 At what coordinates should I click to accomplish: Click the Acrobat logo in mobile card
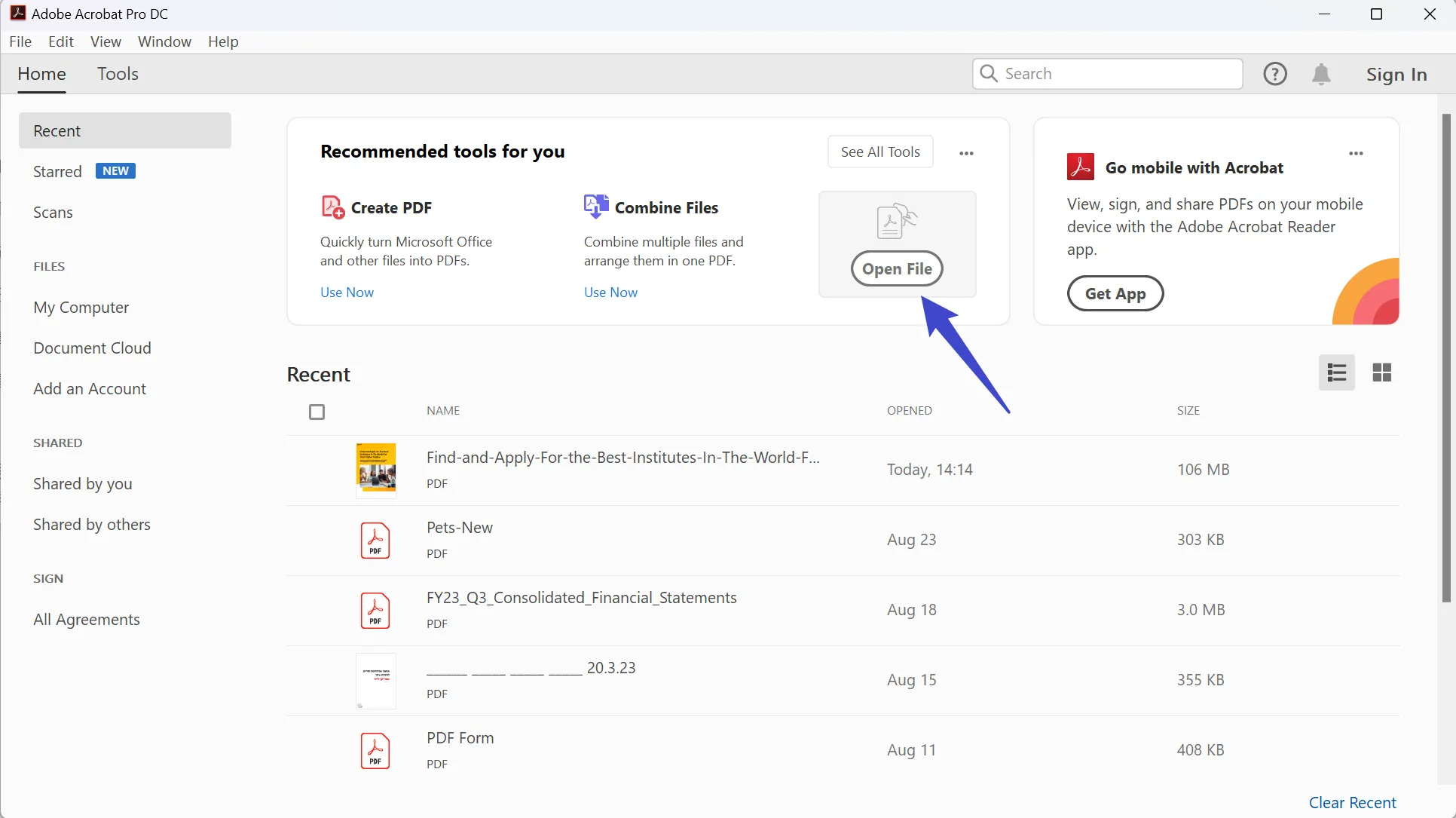[1080, 167]
